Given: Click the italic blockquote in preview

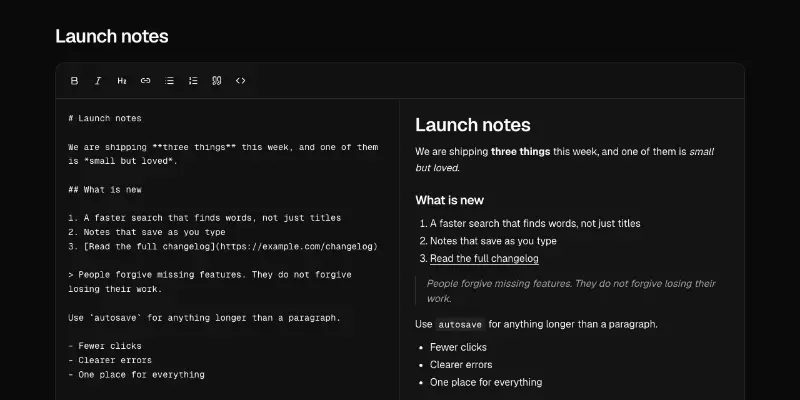Looking at the screenshot, I should [x=571, y=291].
